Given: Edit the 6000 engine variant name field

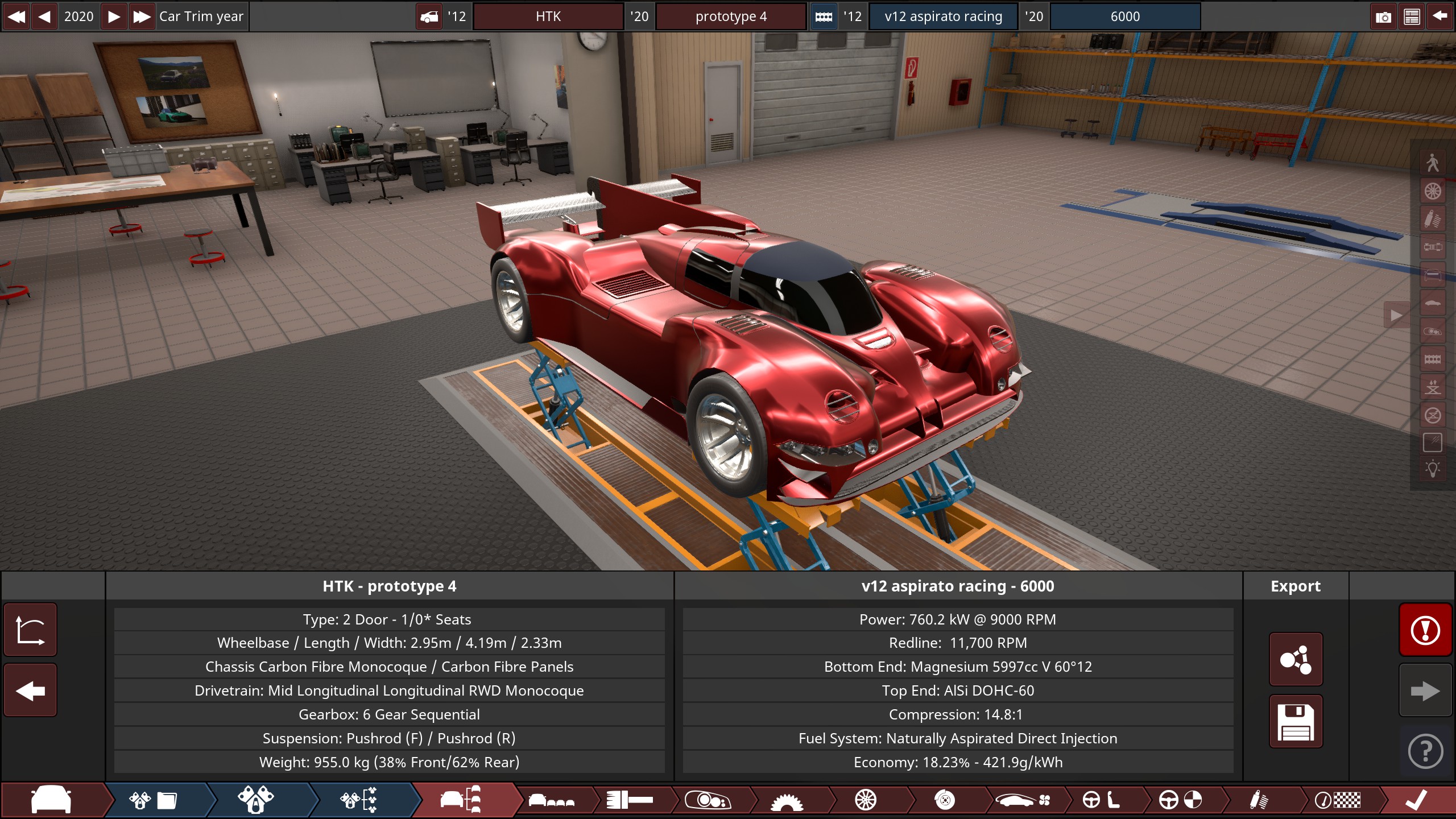Looking at the screenshot, I should point(1125,16).
